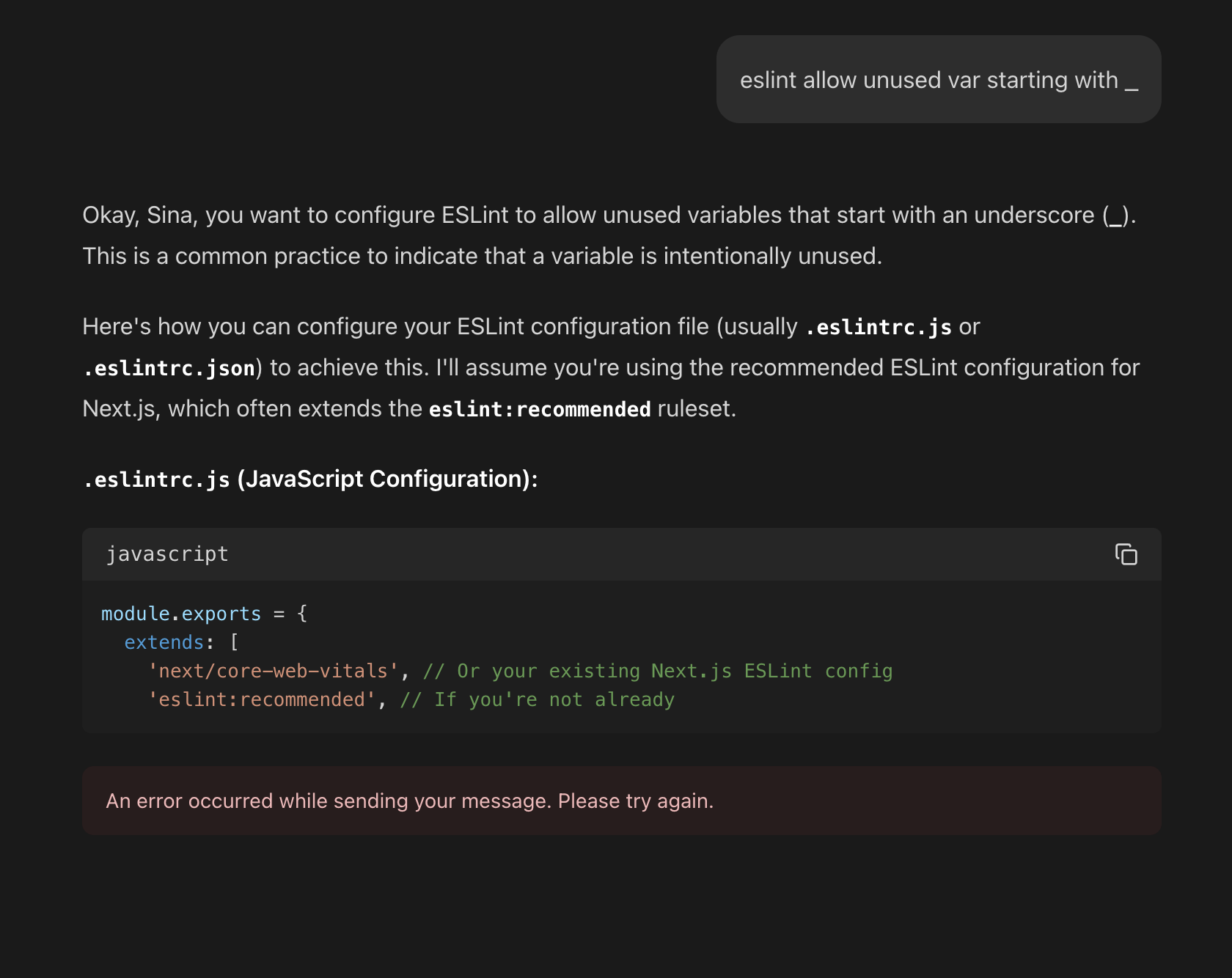Click the extends property in the code

[164, 642]
